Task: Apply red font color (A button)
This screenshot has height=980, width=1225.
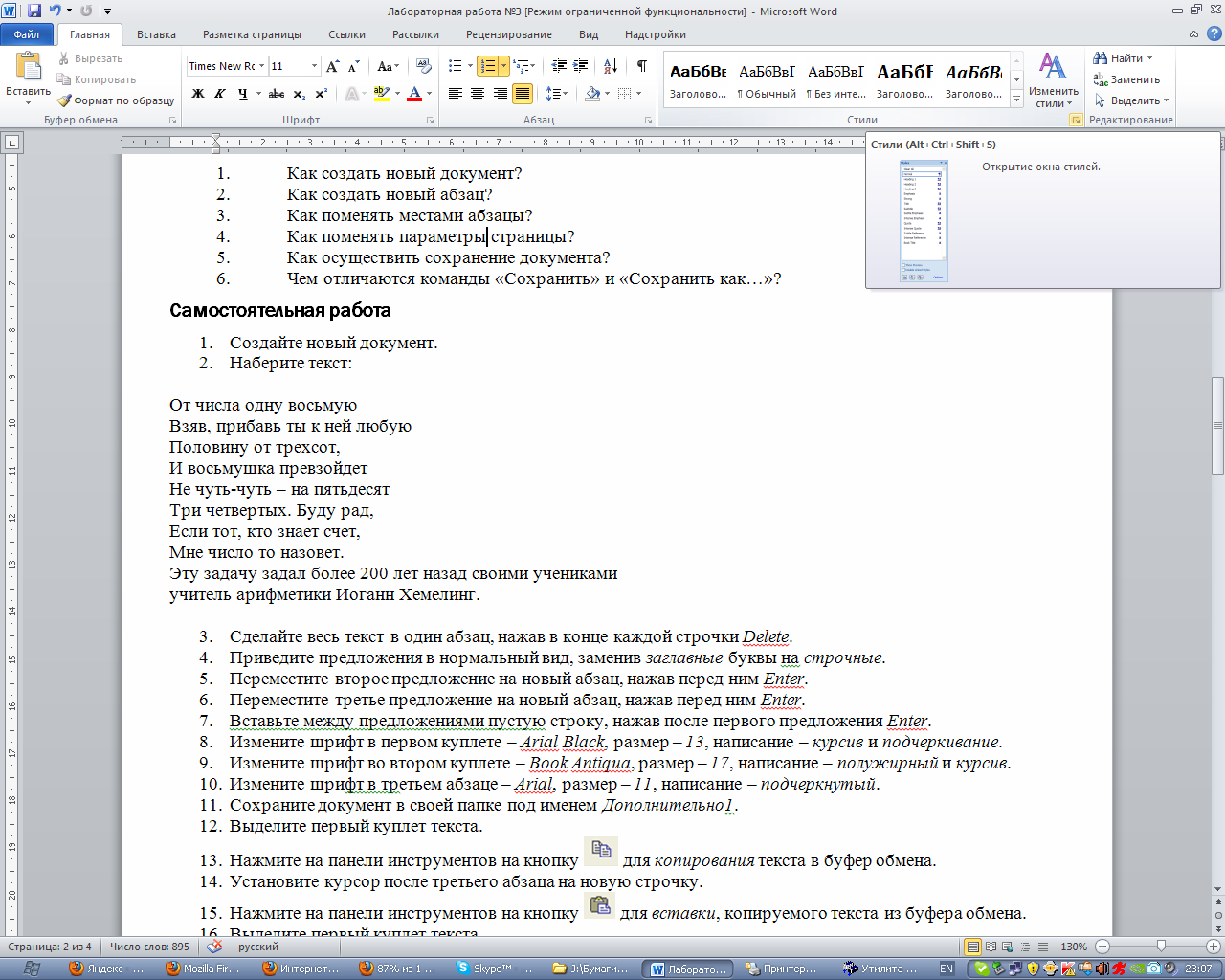Action: point(414,94)
